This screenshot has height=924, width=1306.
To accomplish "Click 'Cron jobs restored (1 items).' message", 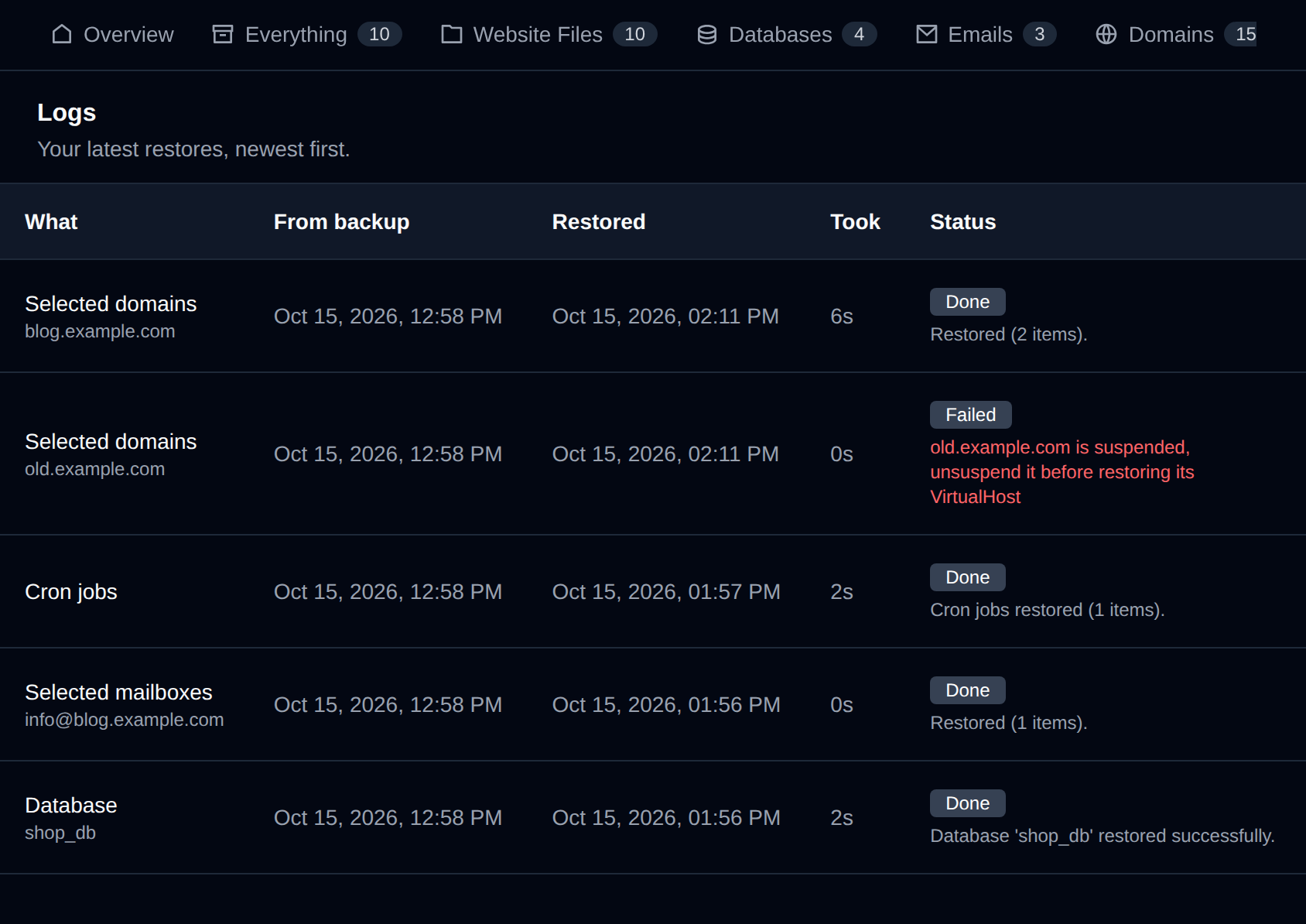I will coord(1047,610).
